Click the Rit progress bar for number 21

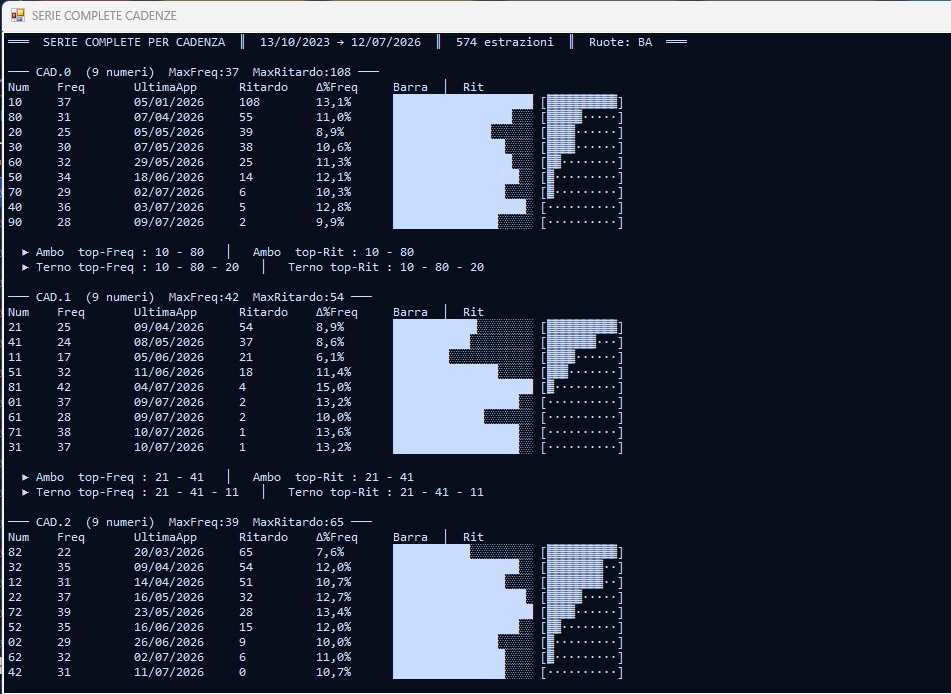pyautogui.click(x=582, y=327)
